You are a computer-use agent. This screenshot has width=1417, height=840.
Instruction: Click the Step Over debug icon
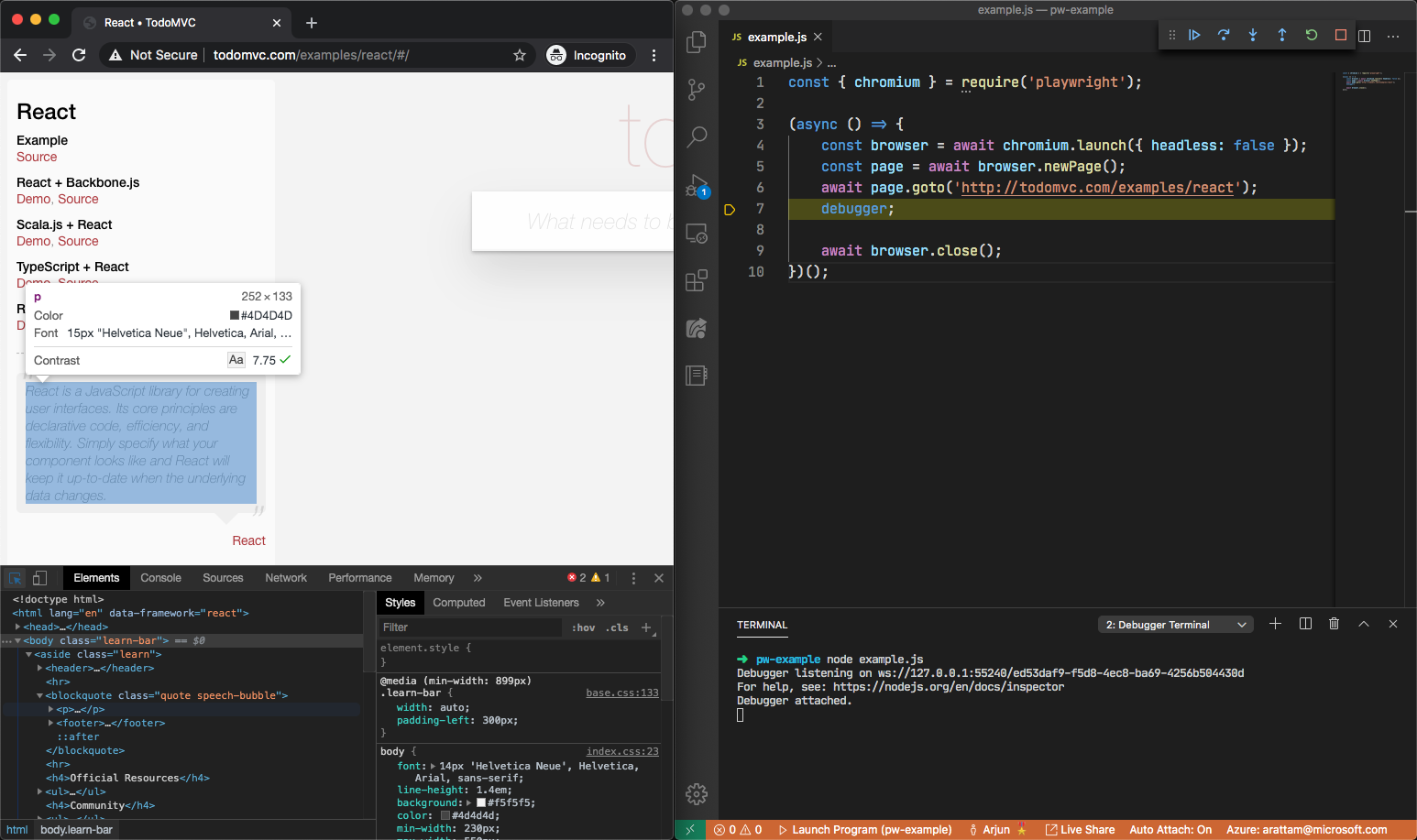coord(1224,35)
